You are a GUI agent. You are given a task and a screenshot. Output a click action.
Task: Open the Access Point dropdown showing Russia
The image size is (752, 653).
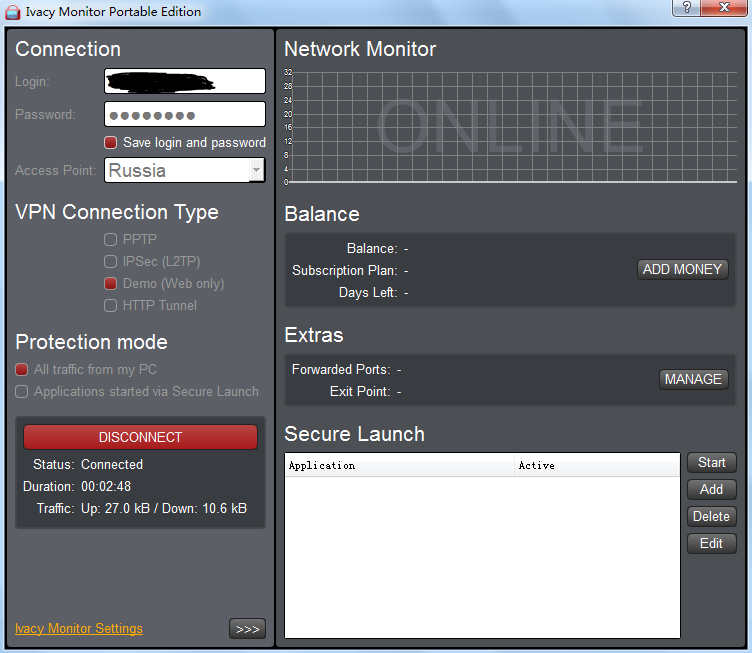pos(185,170)
